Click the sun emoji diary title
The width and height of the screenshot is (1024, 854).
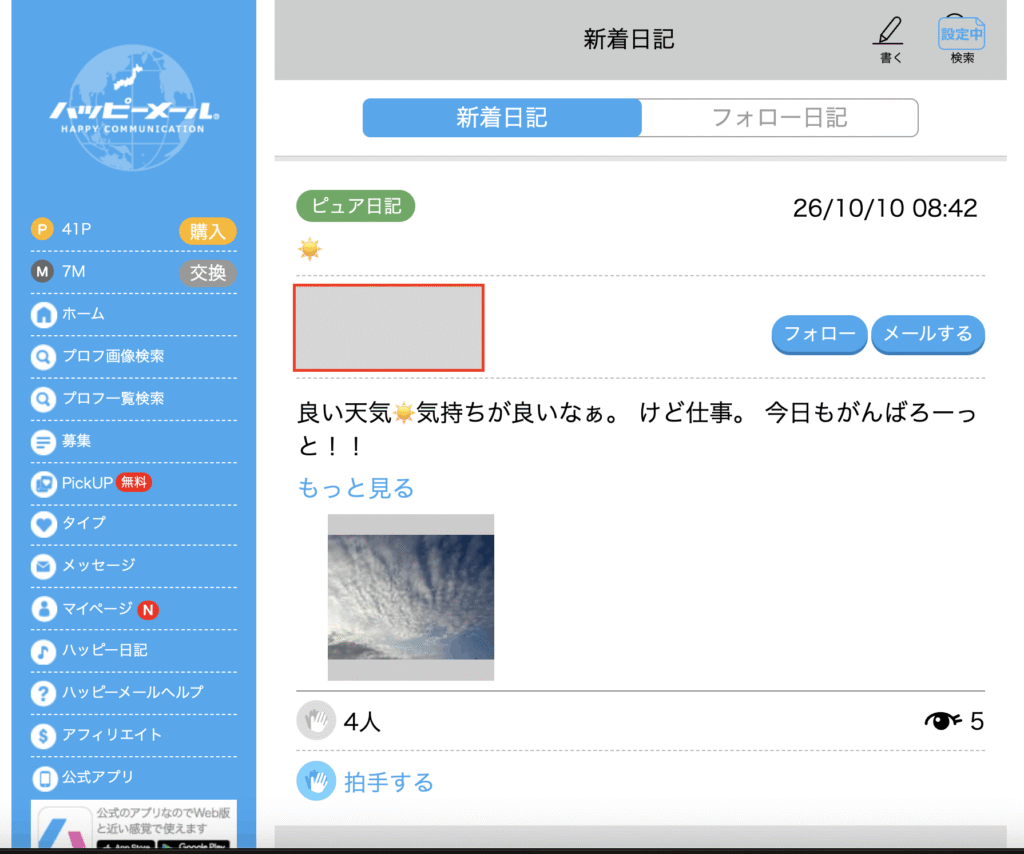(310, 249)
